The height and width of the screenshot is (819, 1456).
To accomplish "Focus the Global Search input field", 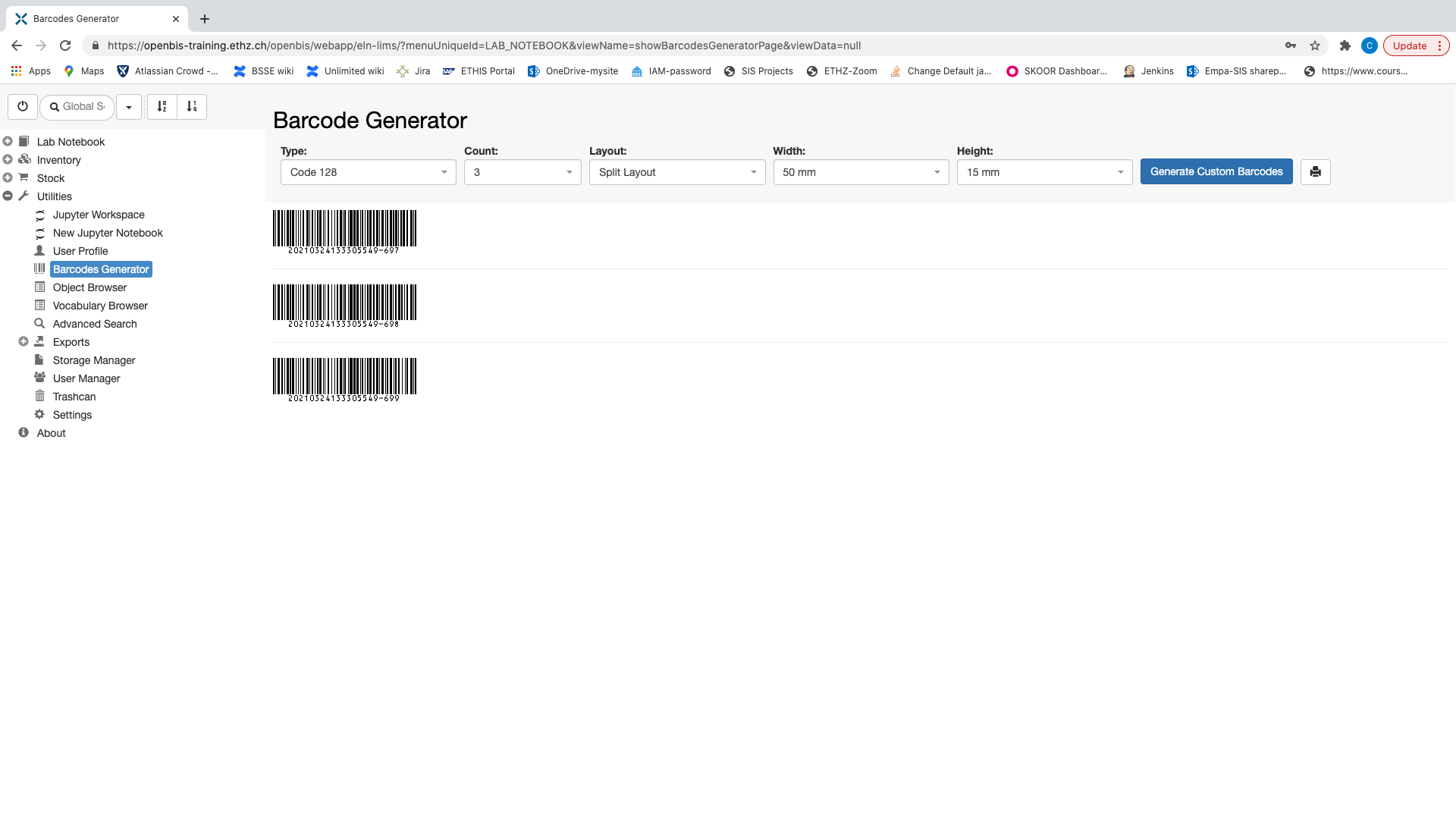I will pyautogui.click(x=77, y=107).
